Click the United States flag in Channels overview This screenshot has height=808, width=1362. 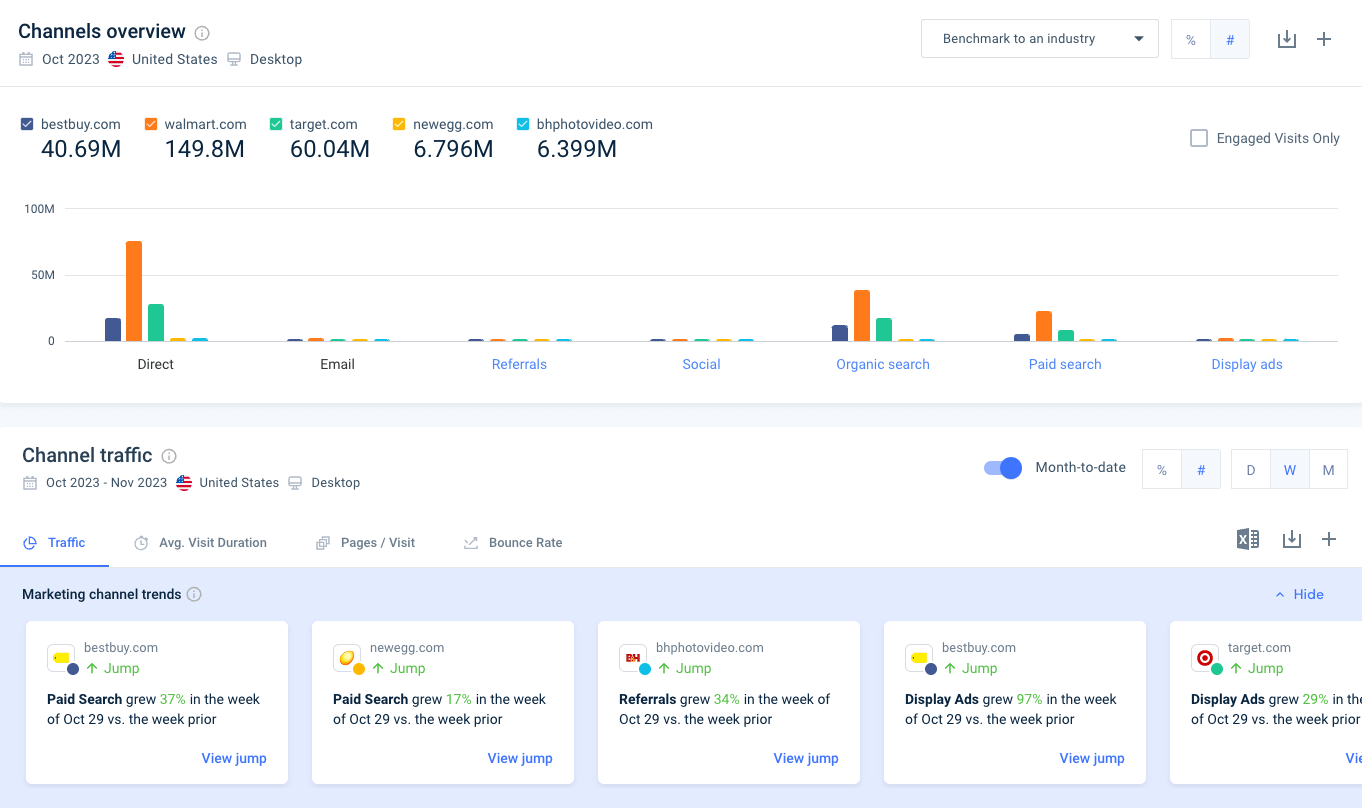116,59
